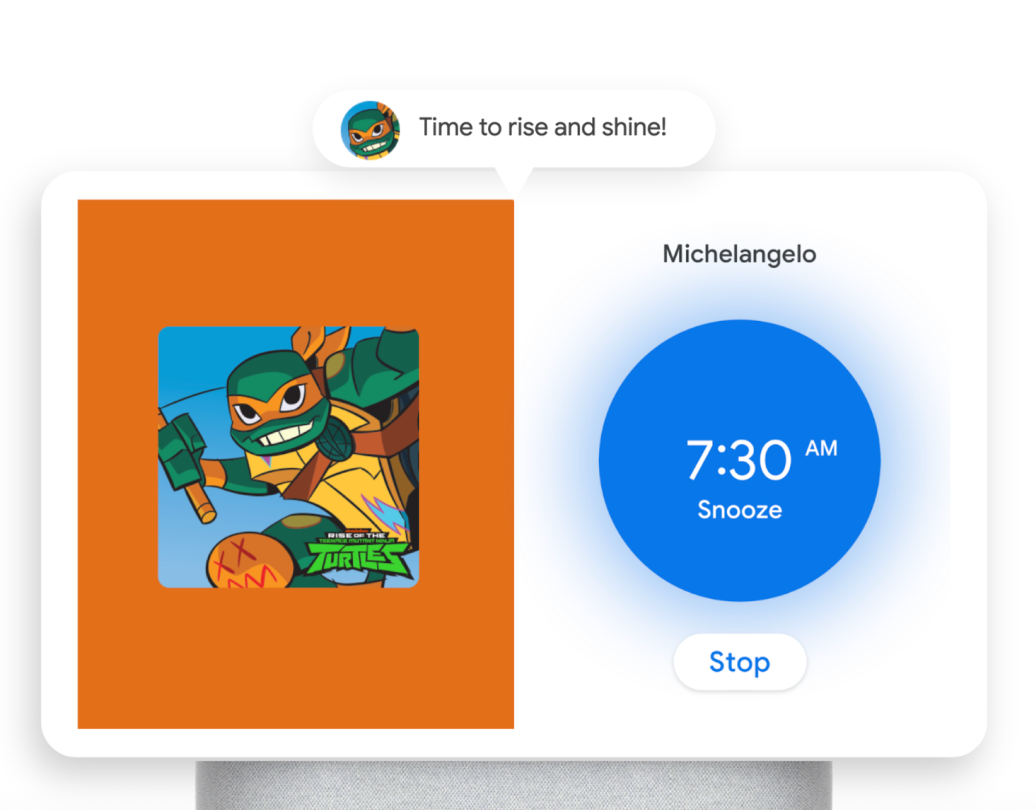The image size is (1036, 810).
Task: Open the Michelangelo character artwork thumbnail
Action: point(288,457)
